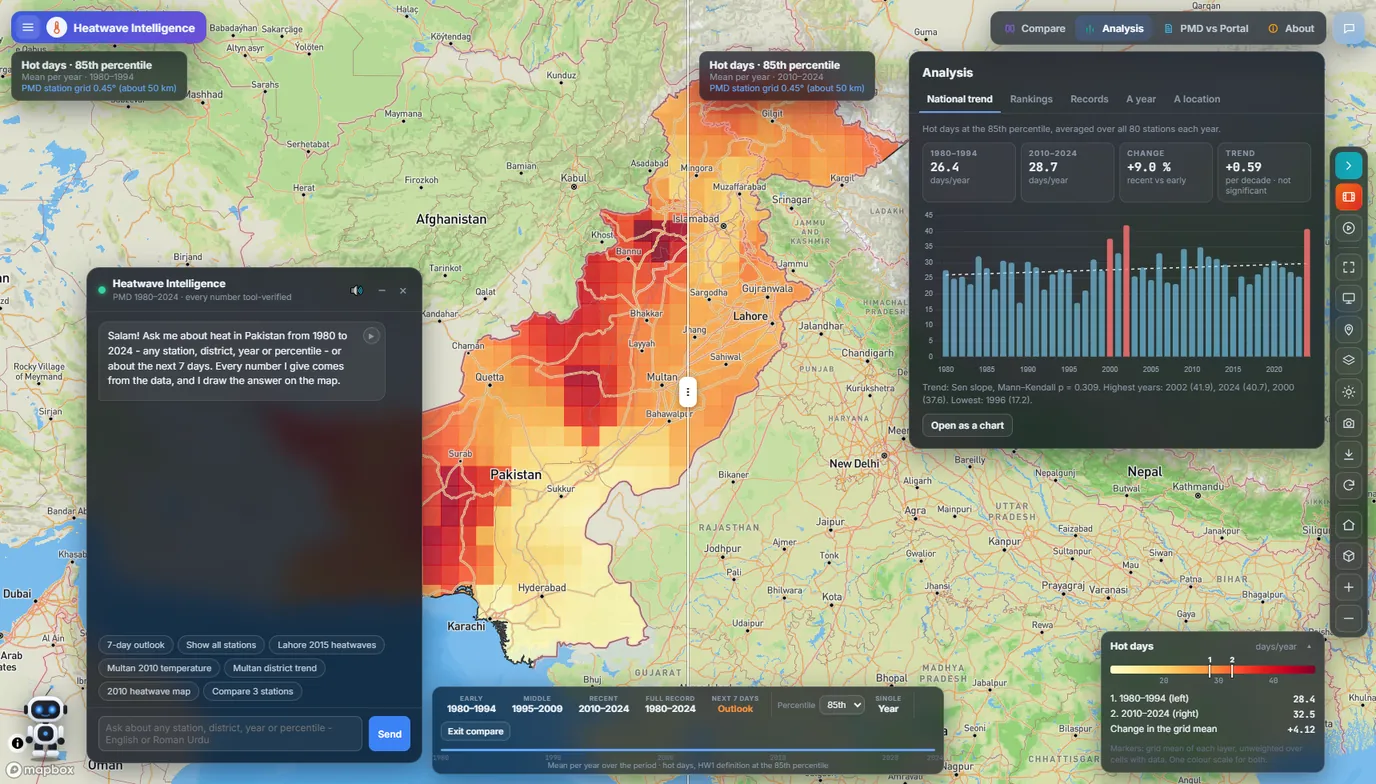Collapse the right toolbar with the chevron arrow
The image size is (1376, 784).
pyautogui.click(x=1348, y=166)
